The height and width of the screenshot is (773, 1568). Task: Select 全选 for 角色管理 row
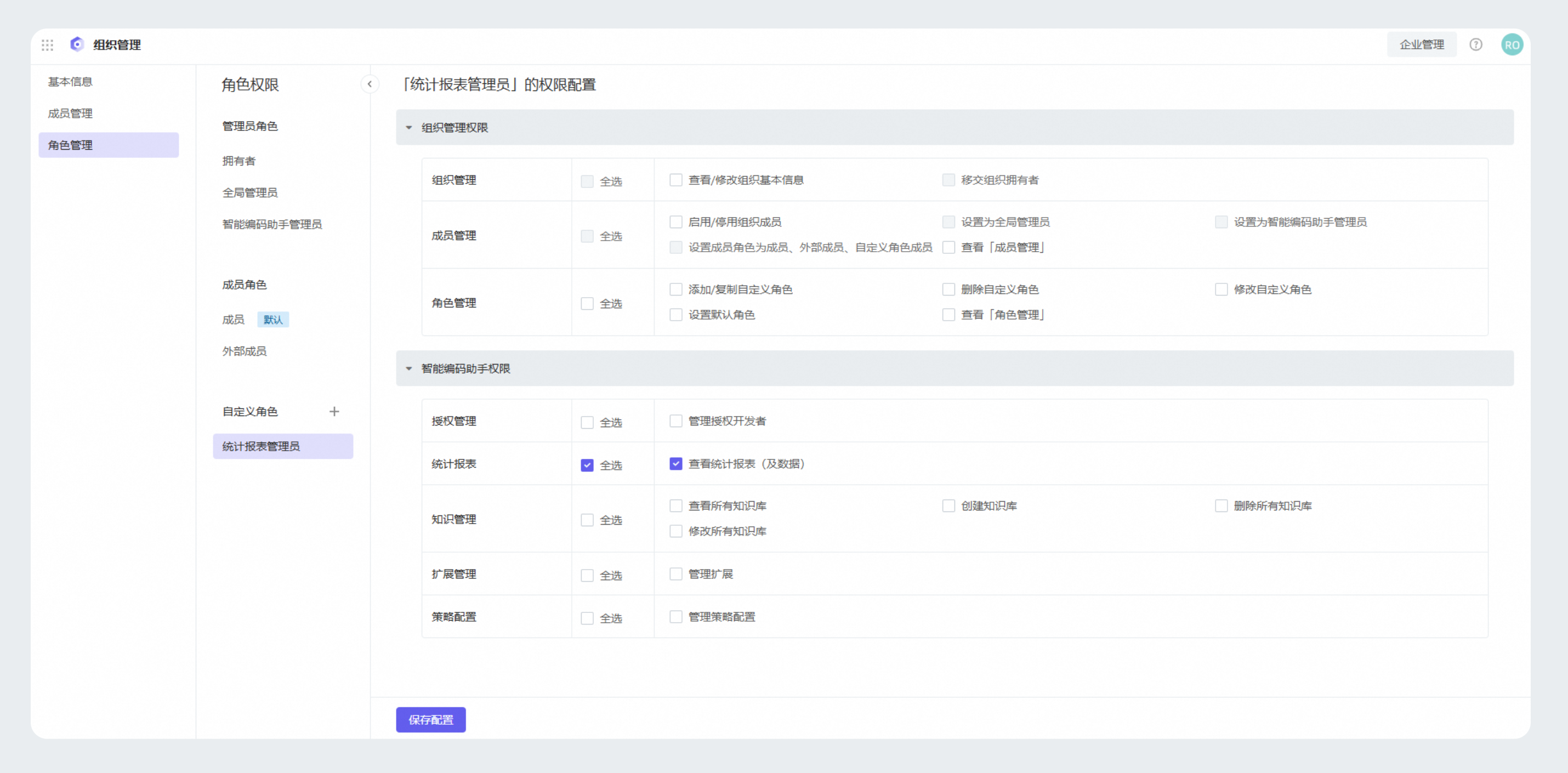[x=587, y=304]
